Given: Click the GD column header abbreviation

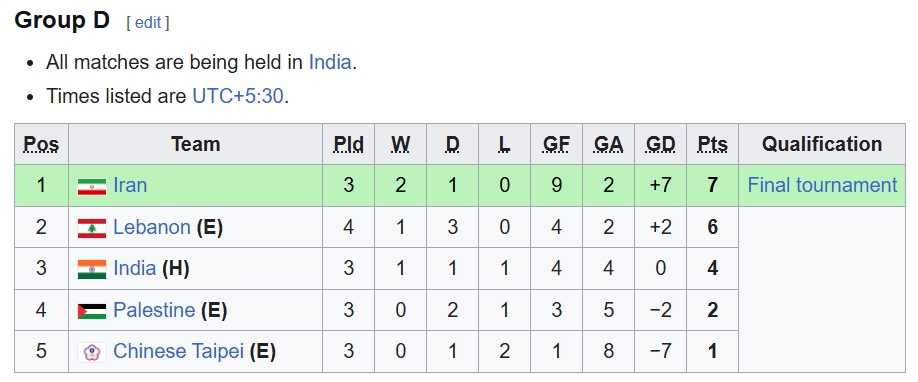Looking at the screenshot, I should pyautogui.click(x=660, y=145).
